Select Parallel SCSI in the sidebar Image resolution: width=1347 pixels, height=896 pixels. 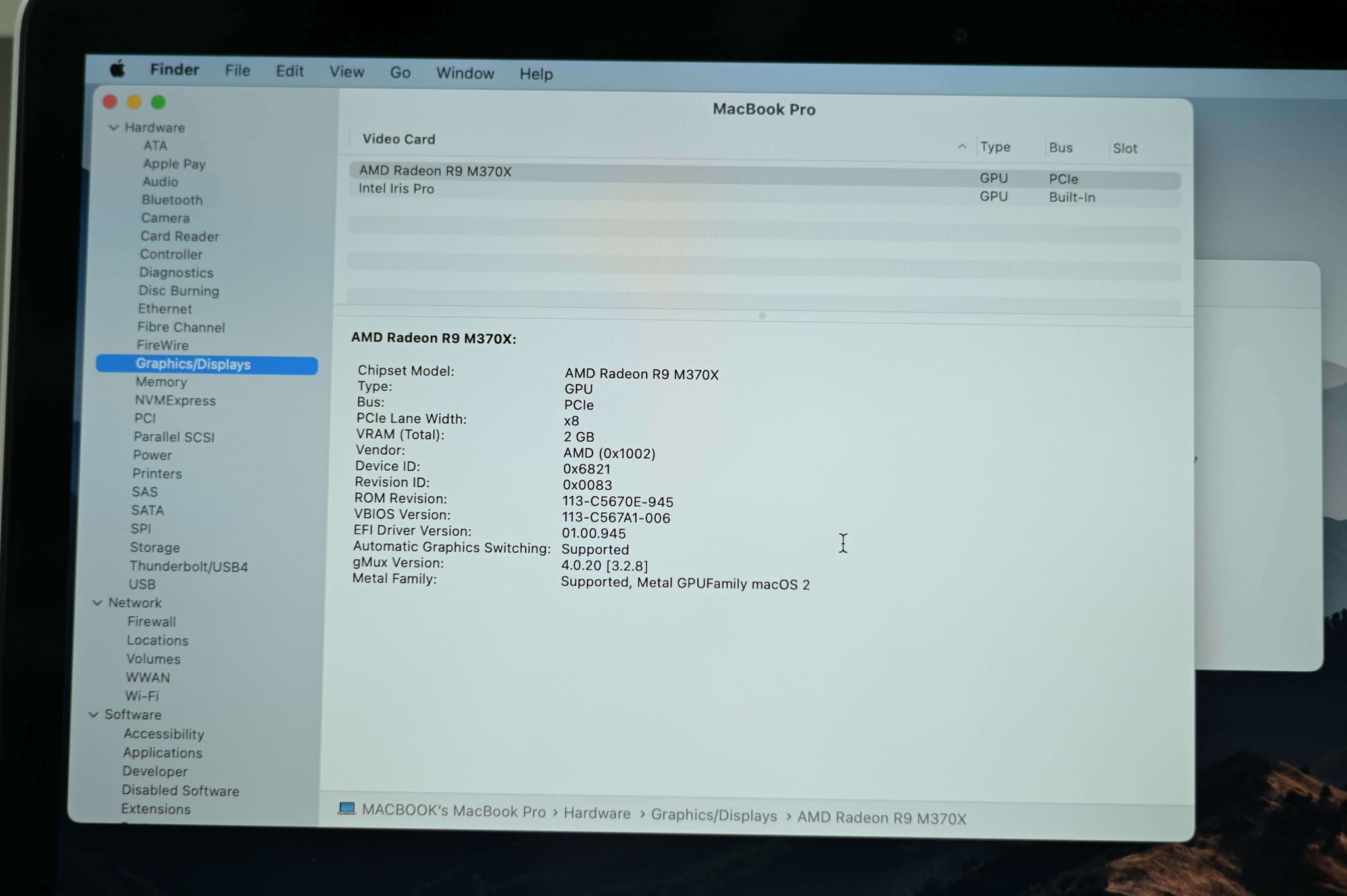coord(174,437)
